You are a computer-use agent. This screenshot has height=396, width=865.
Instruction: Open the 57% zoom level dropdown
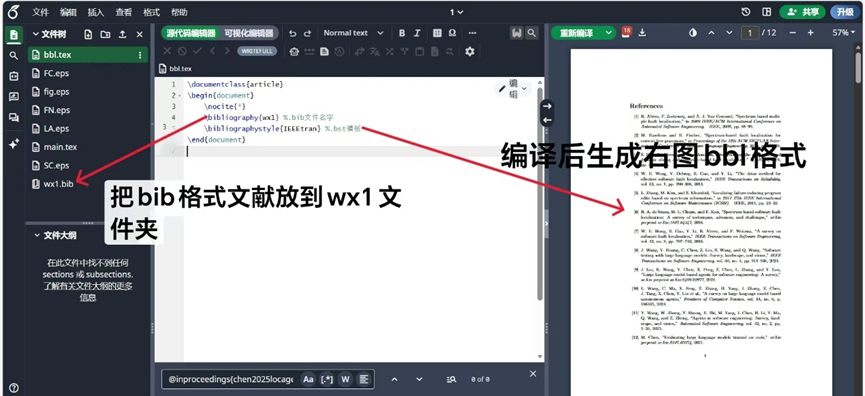[x=843, y=33]
